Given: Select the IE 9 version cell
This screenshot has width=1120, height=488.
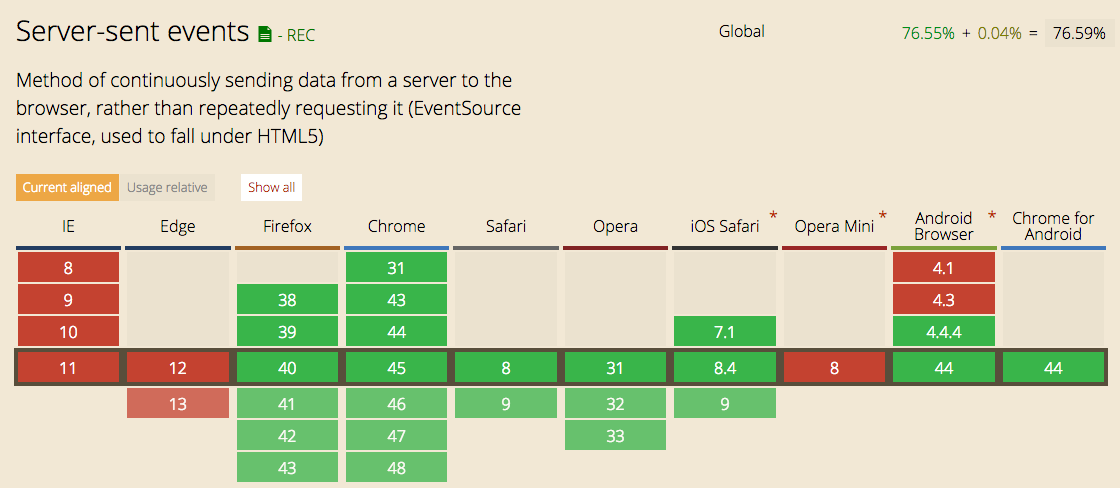Looking at the screenshot, I should tap(68, 300).
